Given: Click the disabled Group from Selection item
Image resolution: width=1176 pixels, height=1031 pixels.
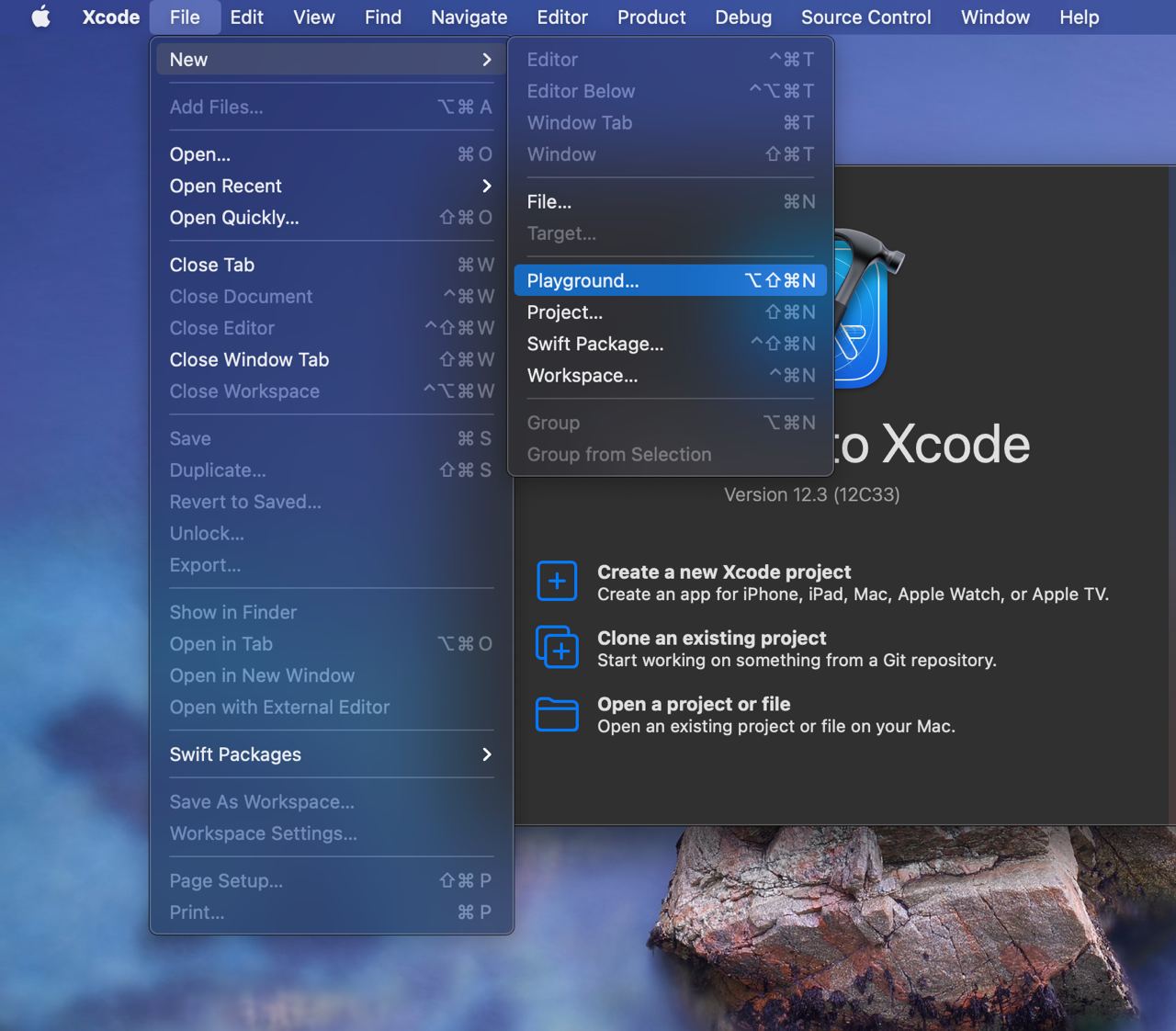Looking at the screenshot, I should point(671,455).
